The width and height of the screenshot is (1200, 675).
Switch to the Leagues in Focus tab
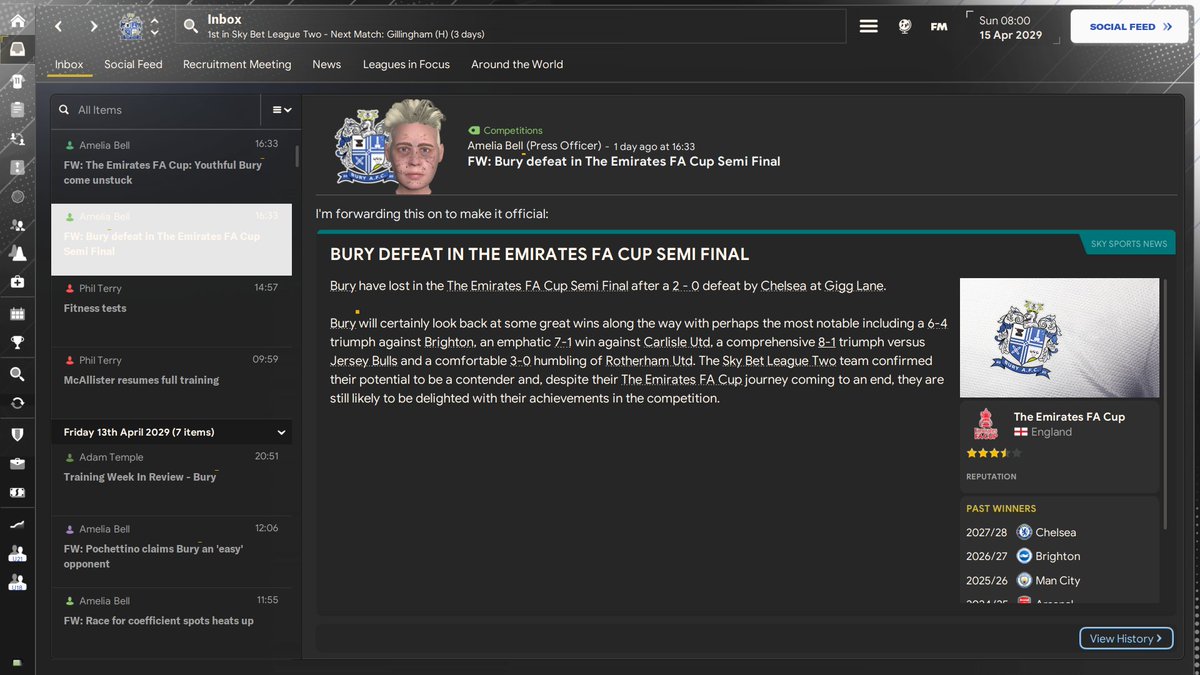(x=406, y=64)
